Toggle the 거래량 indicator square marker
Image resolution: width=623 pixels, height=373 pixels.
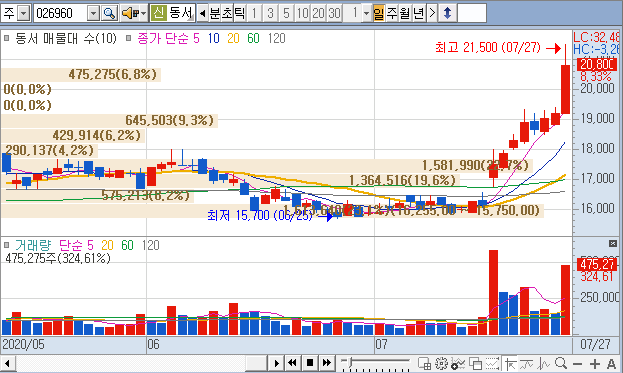(7, 245)
